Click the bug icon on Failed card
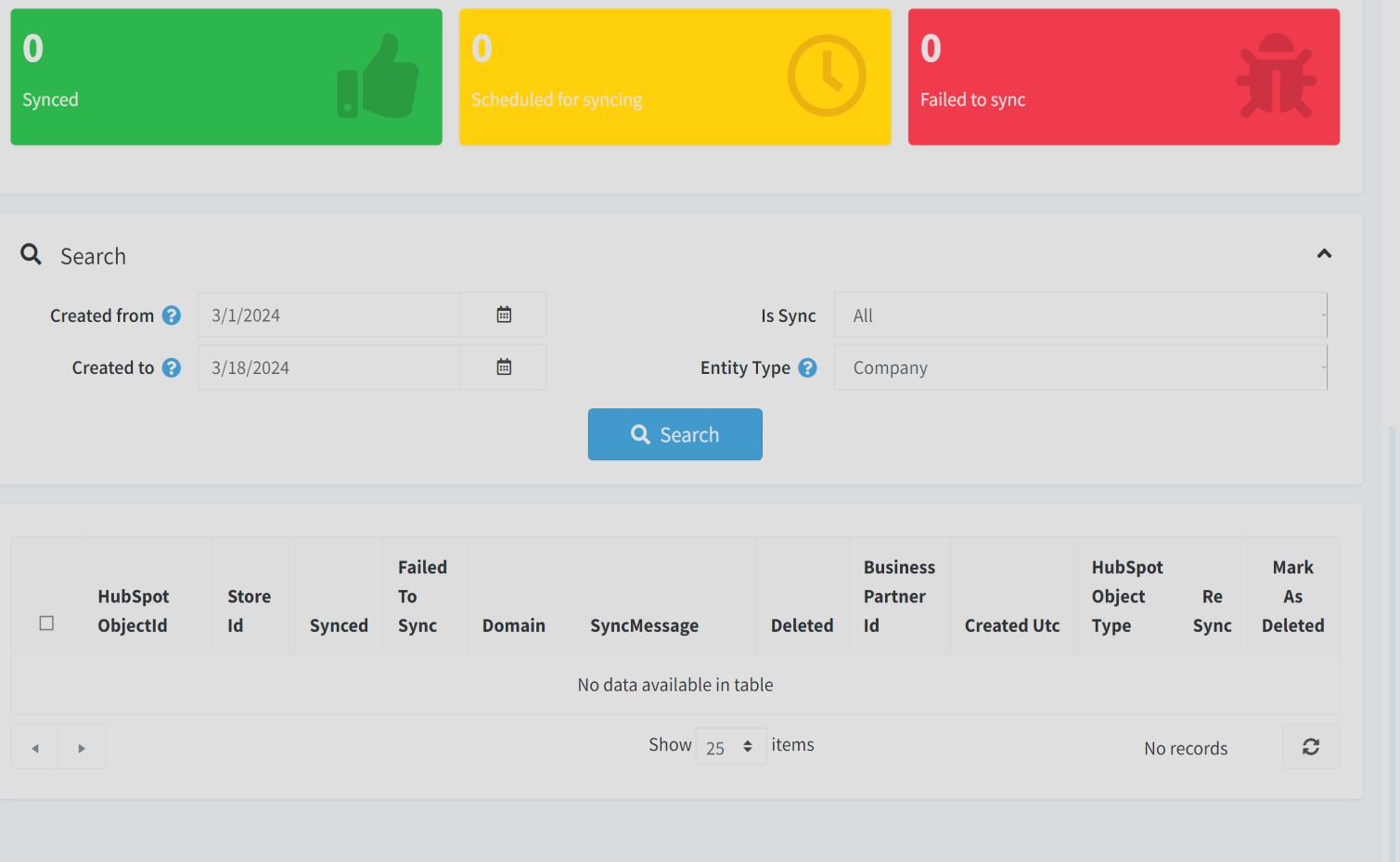 1276,77
